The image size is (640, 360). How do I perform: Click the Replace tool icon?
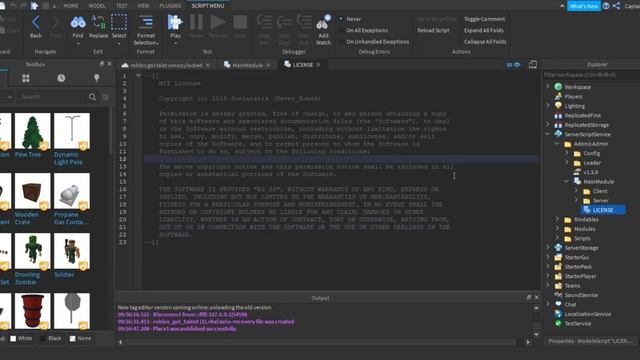(x=98, y=23)
